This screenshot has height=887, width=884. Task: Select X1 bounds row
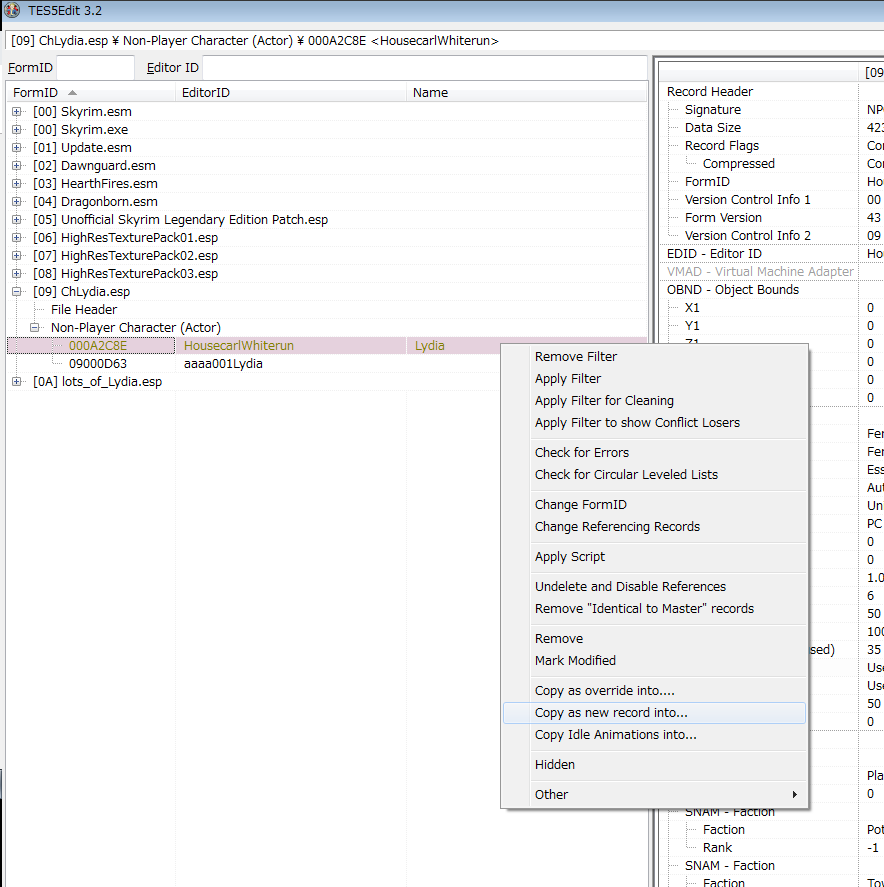coord(758,308)
